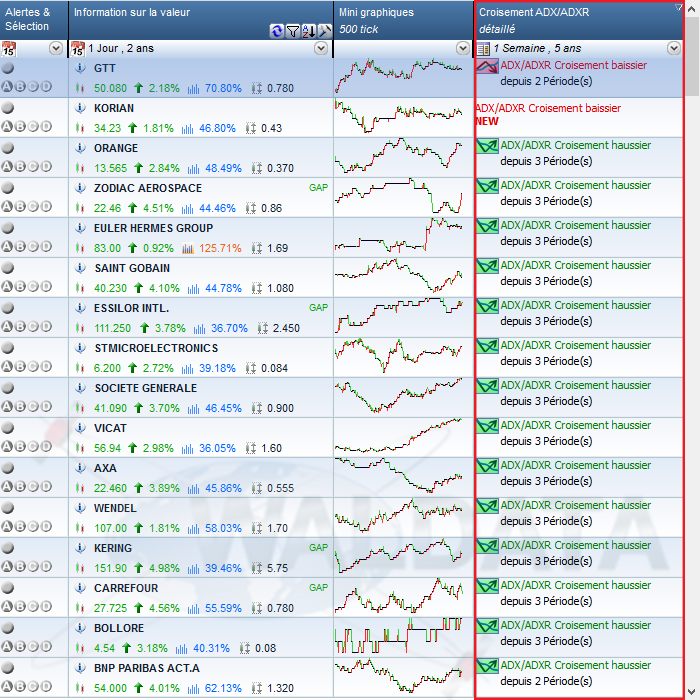
Task: Open the hammer tools icon in header
Action: click(325, 31)
